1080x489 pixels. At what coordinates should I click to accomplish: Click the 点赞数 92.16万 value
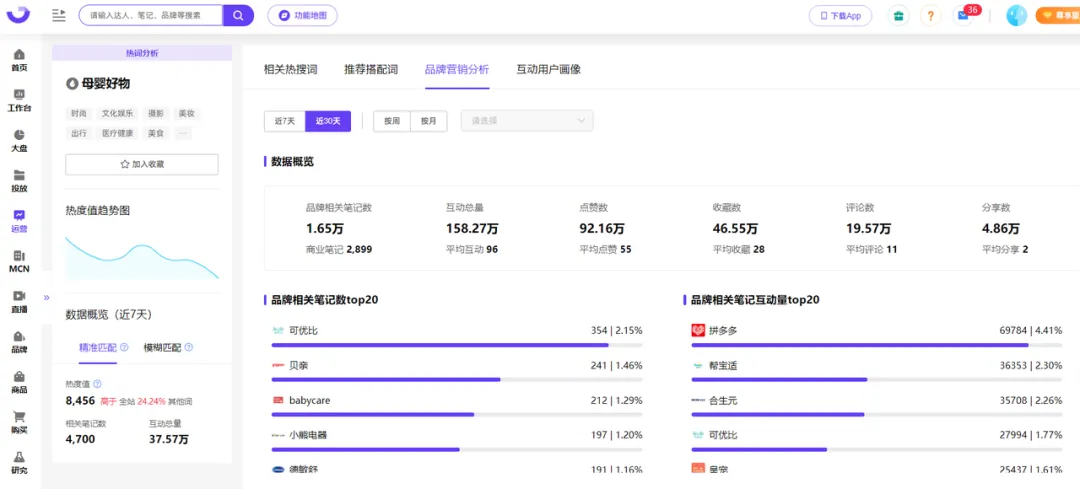coord(602,228)
